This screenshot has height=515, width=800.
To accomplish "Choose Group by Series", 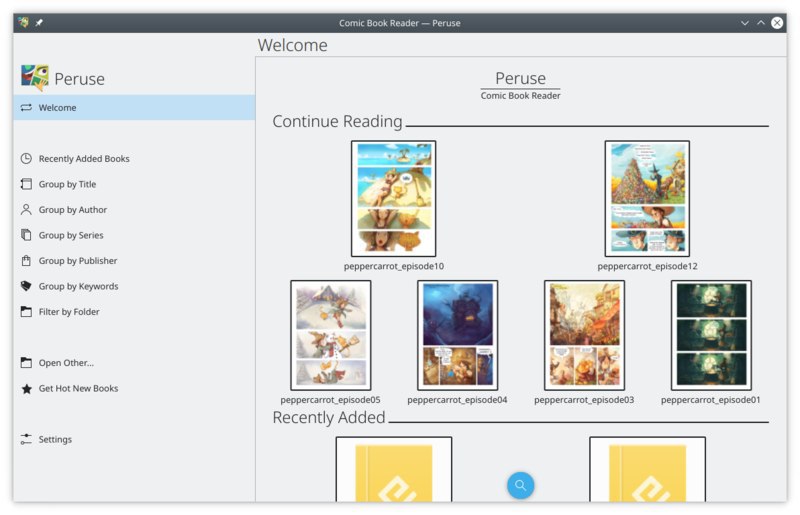I will [134, 235].
